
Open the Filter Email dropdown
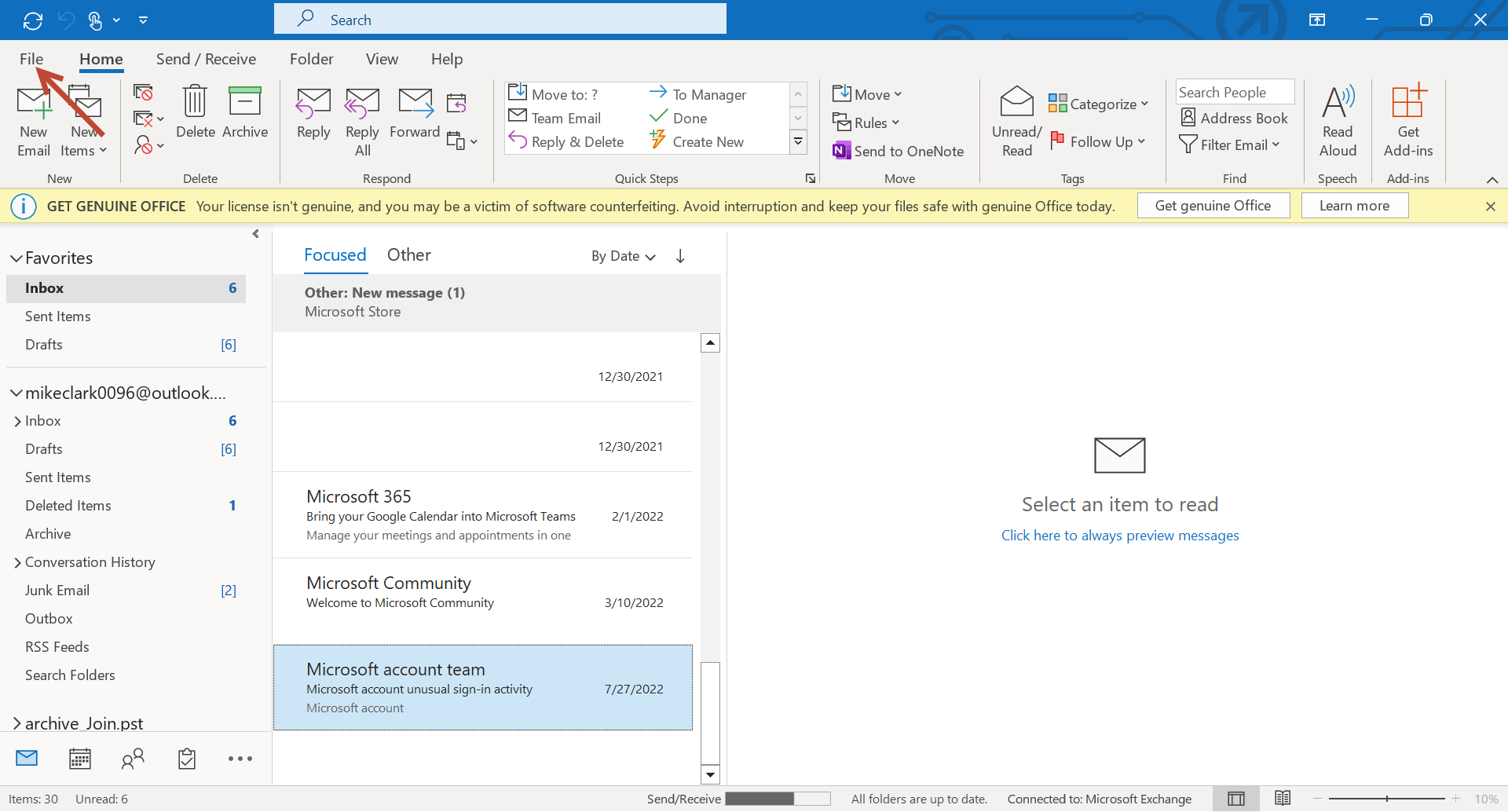click(x=1230, y=144)
